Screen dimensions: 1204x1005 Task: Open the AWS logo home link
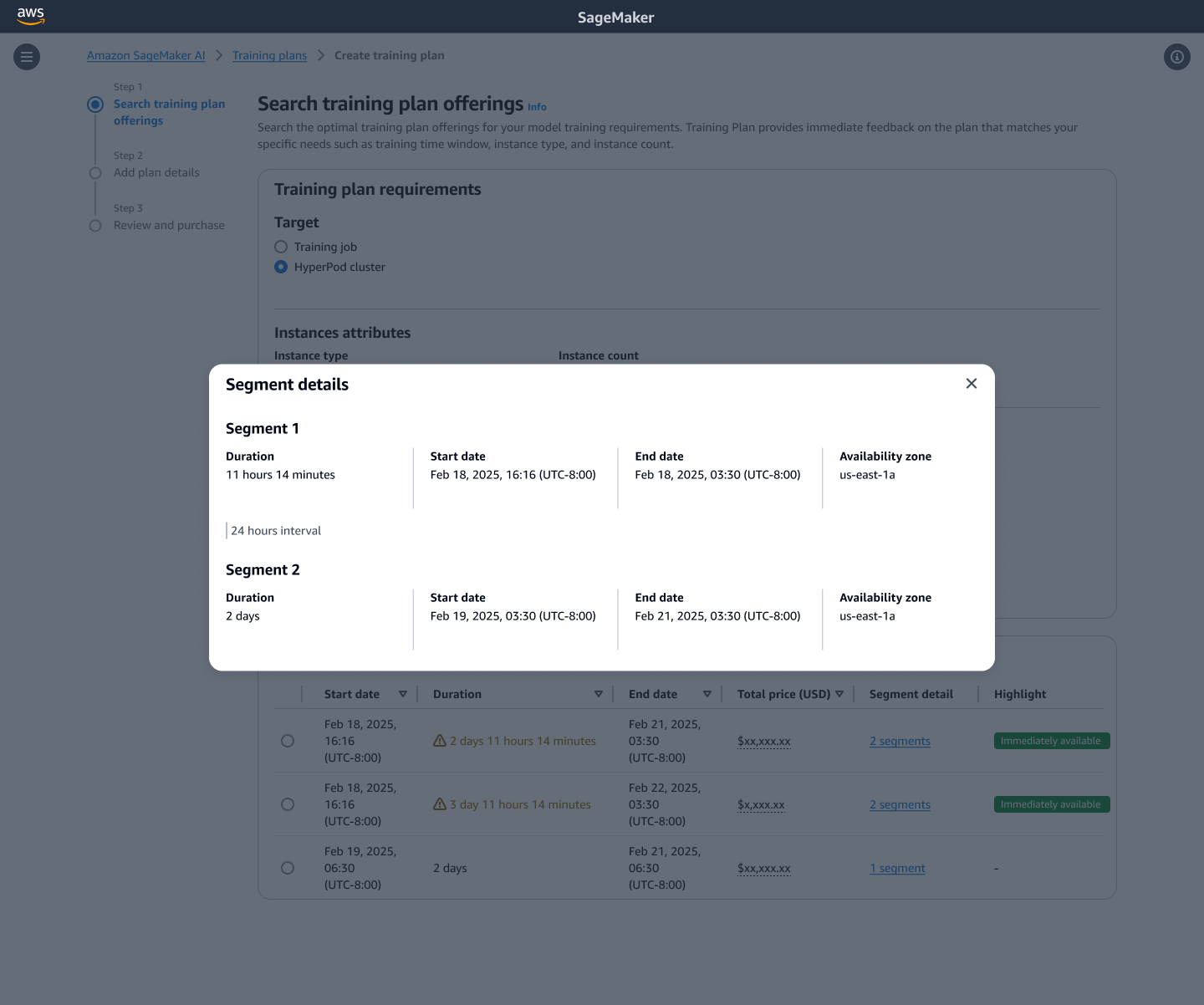point(31,16)
